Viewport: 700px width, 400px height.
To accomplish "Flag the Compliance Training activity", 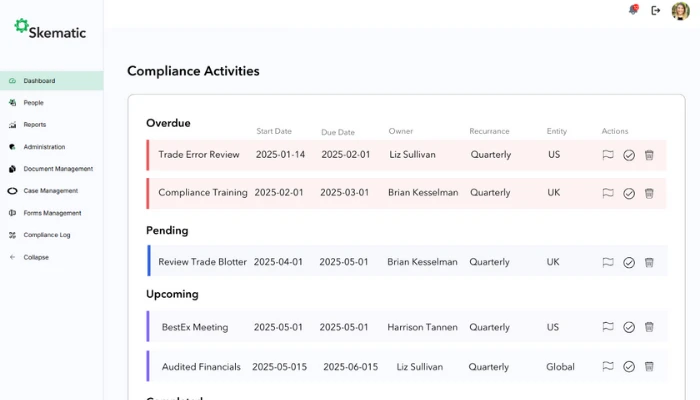I will 608,193.
